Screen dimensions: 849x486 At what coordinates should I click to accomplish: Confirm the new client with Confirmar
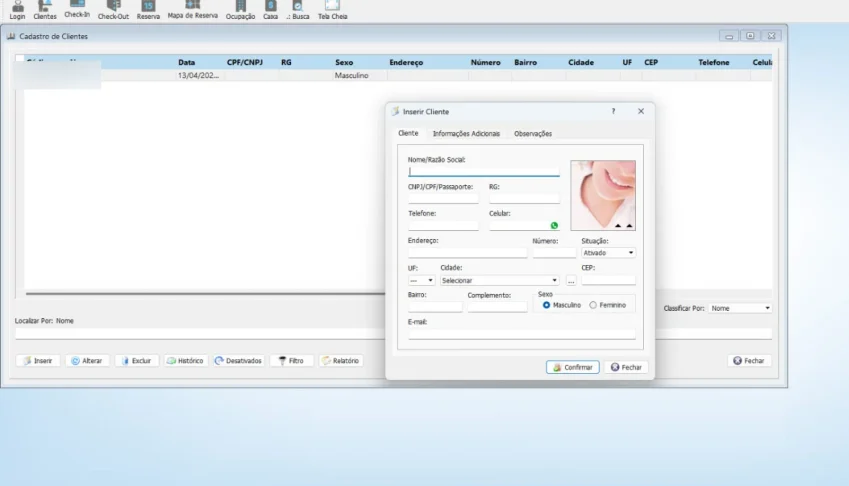click(572, 367)
